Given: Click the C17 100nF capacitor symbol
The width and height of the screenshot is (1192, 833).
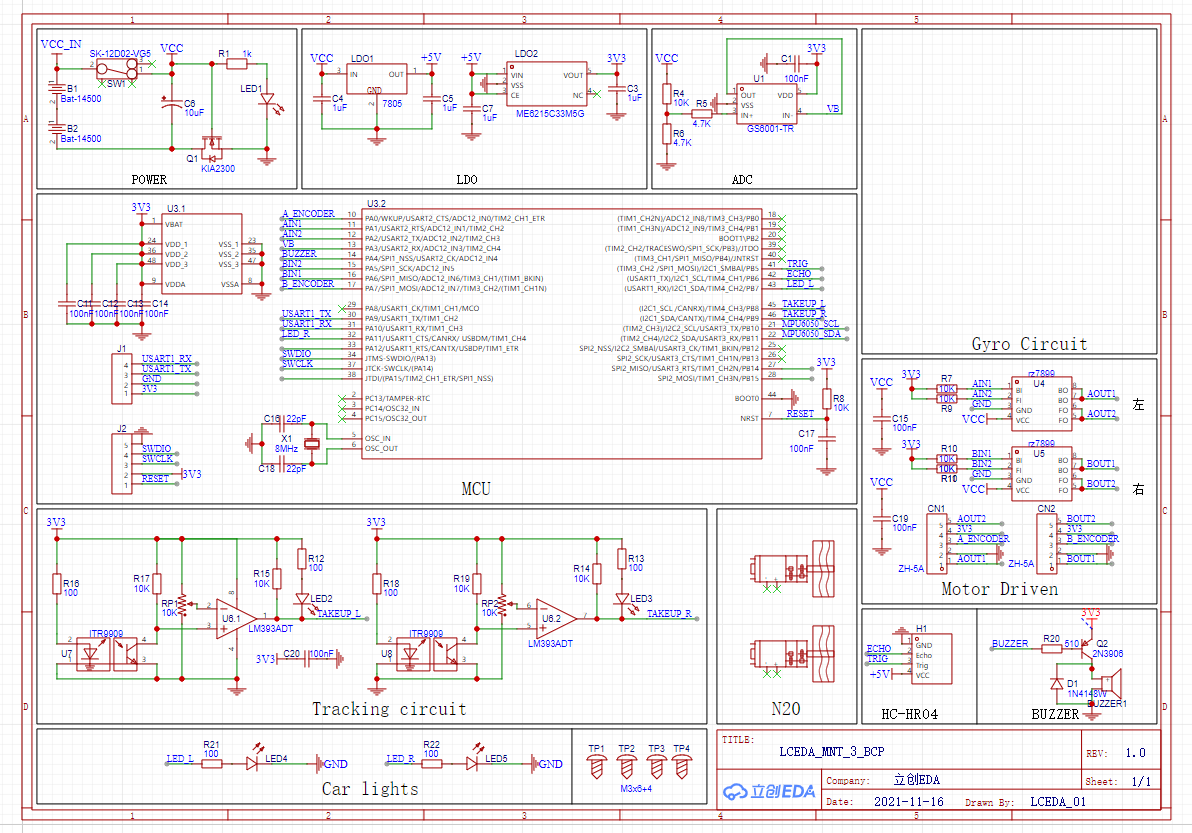Looking at the screenshot, I should 826,439.
